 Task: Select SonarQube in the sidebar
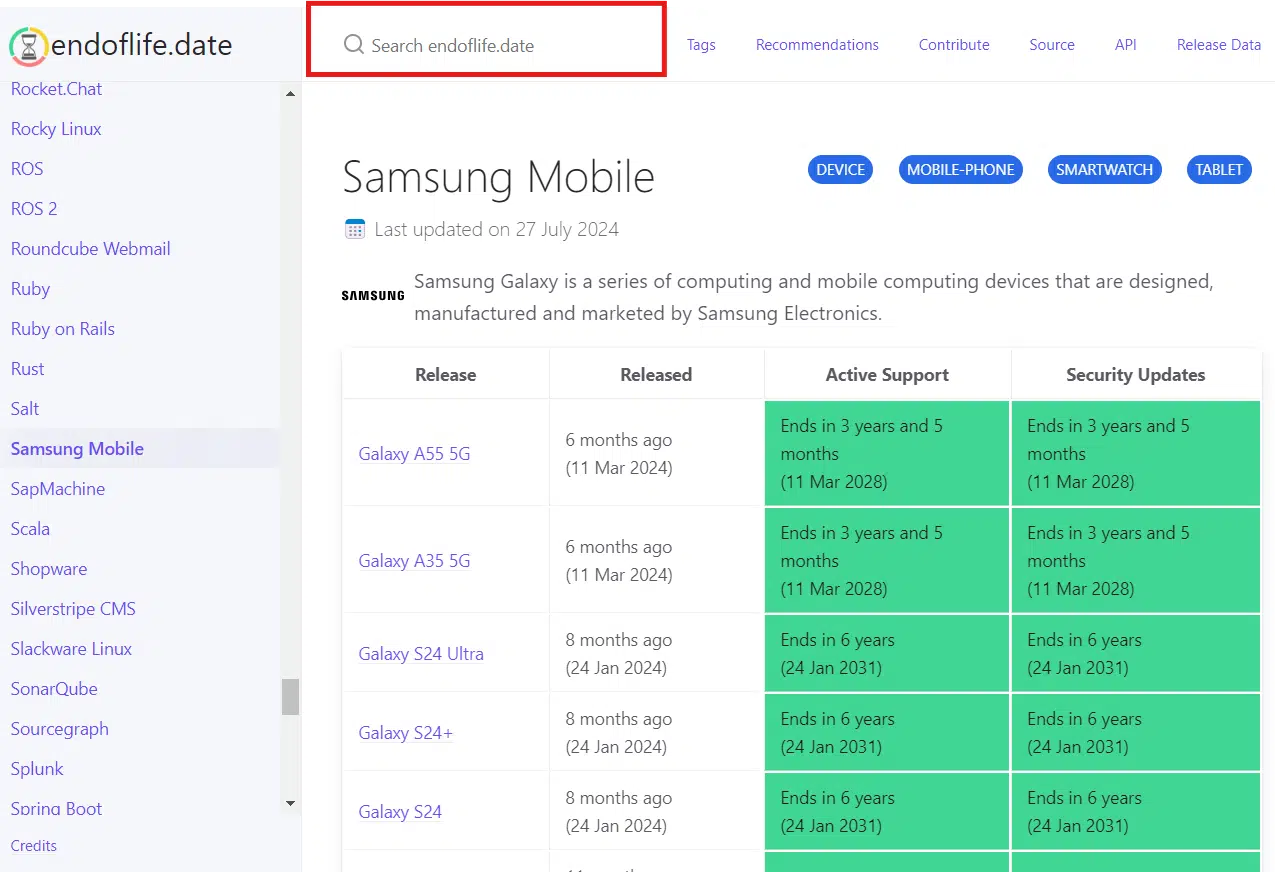point(54,689)
